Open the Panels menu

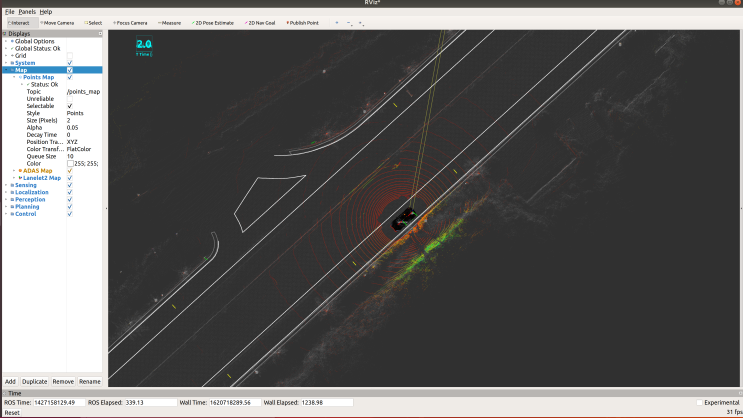(x=27, y=12)
